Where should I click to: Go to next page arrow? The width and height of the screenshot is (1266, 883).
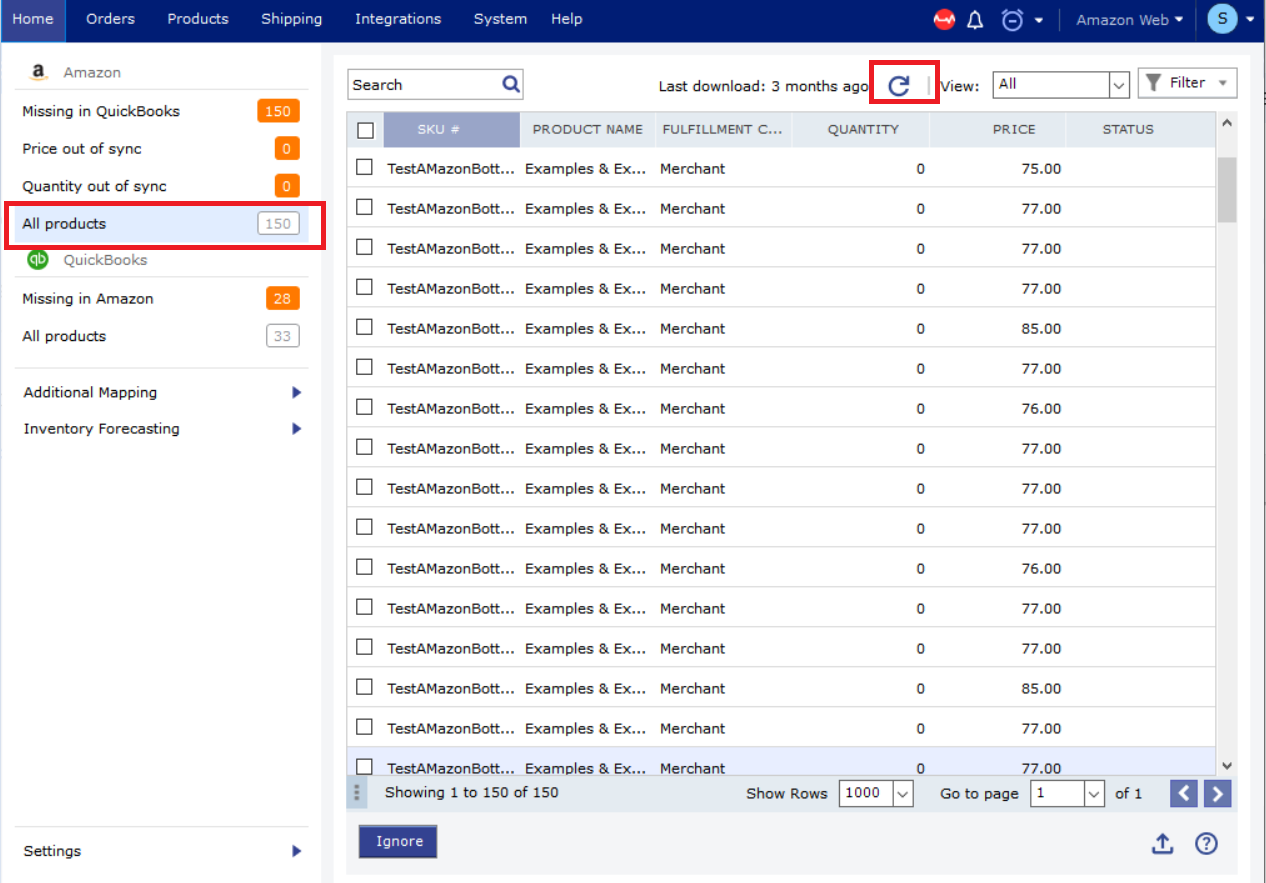1217,794
